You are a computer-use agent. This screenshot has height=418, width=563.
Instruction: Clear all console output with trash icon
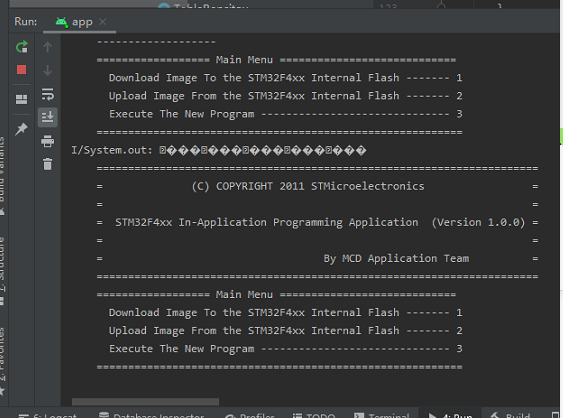tap(47, 164)
